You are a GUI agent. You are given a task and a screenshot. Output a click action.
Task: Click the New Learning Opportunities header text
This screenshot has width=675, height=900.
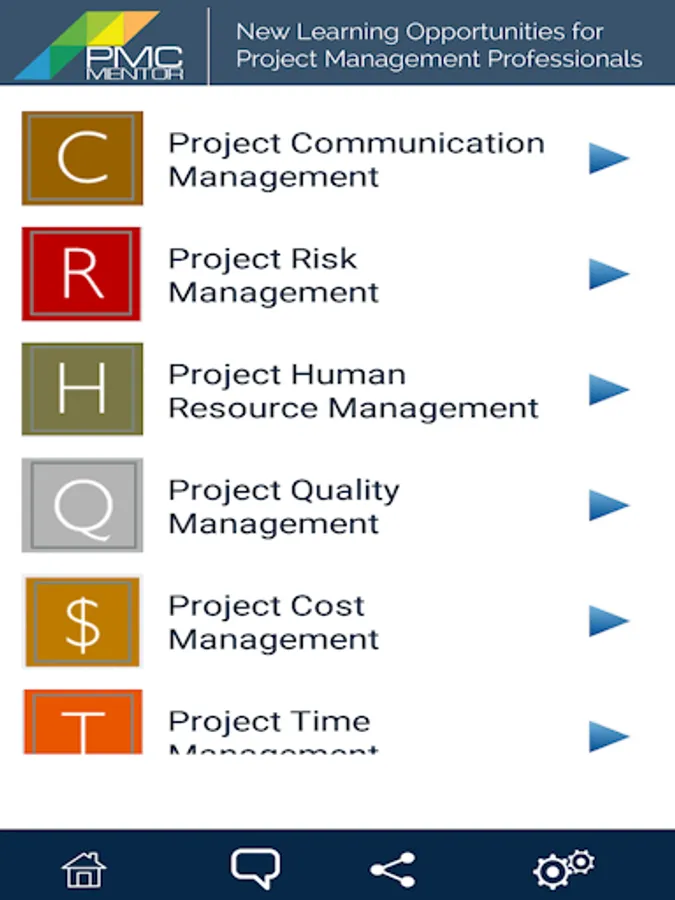[439, 45]
